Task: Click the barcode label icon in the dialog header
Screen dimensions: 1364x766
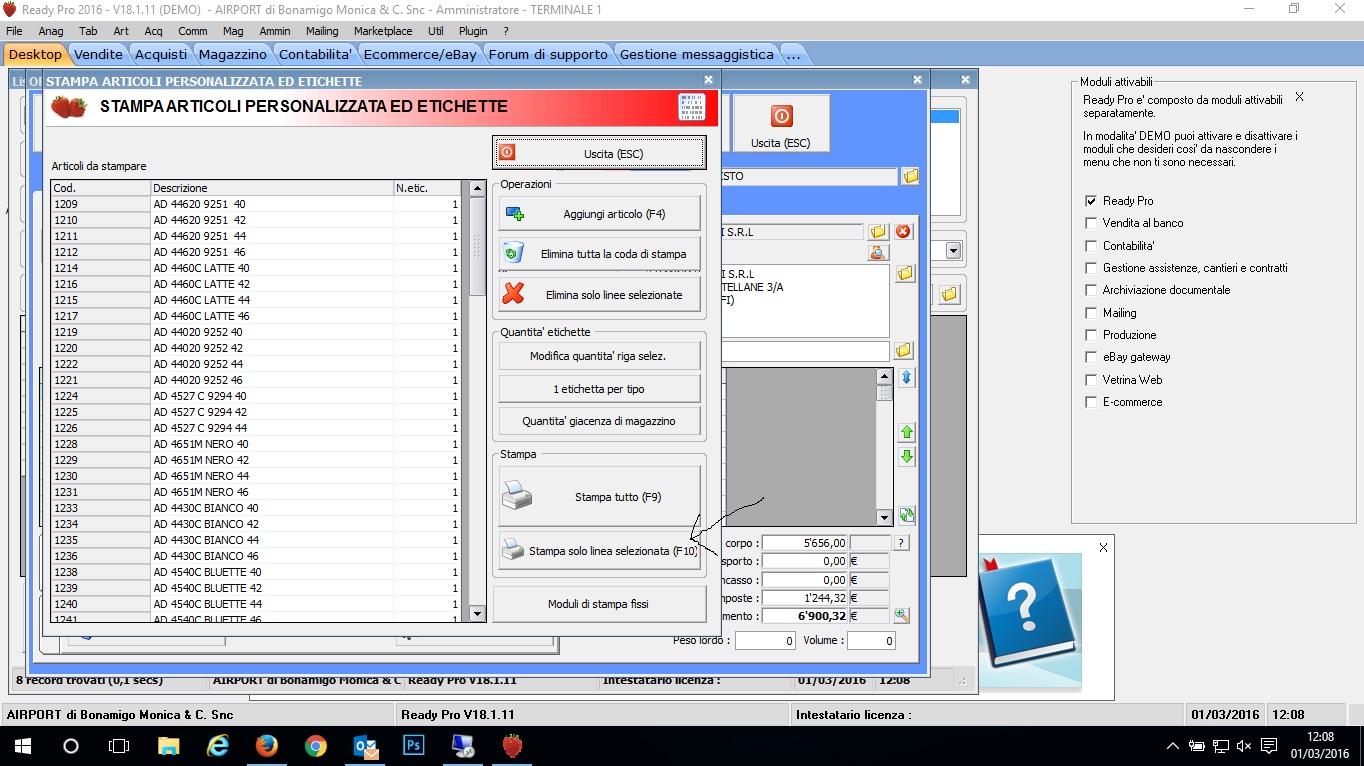Action: point(691,107)
